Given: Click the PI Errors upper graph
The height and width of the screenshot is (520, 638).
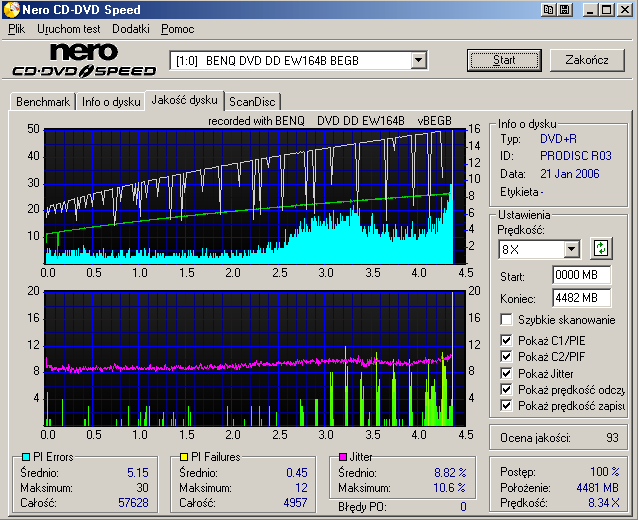Looking at the screenshot, I should (255, 197).
